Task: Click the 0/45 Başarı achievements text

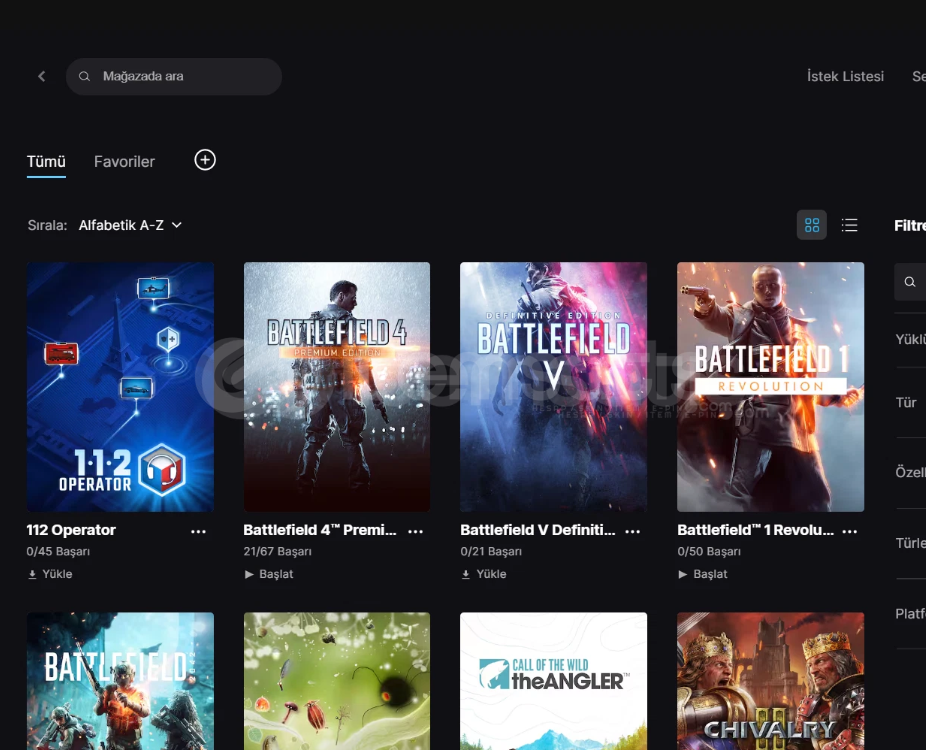Action: coord(58,551)
